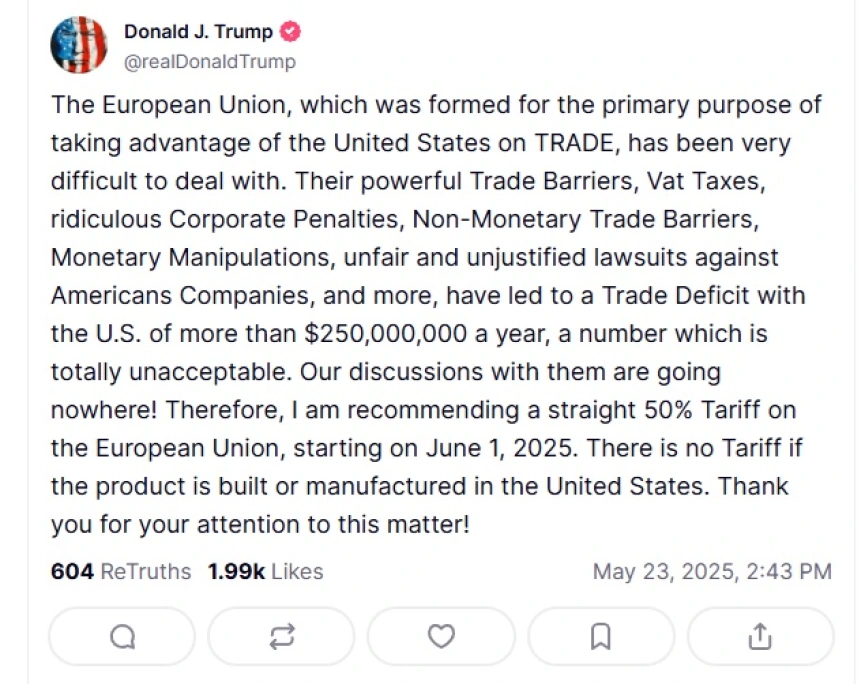
Task: Click the reply speech bubble icon
Action: 122,637
